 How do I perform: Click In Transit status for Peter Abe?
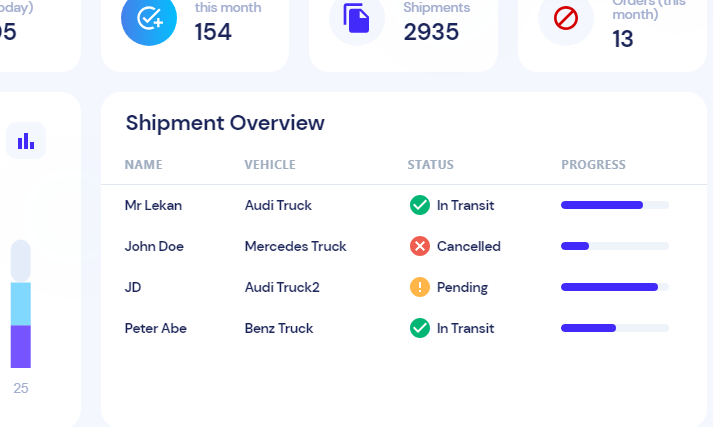pyautogui.click(x=466, y=328)
